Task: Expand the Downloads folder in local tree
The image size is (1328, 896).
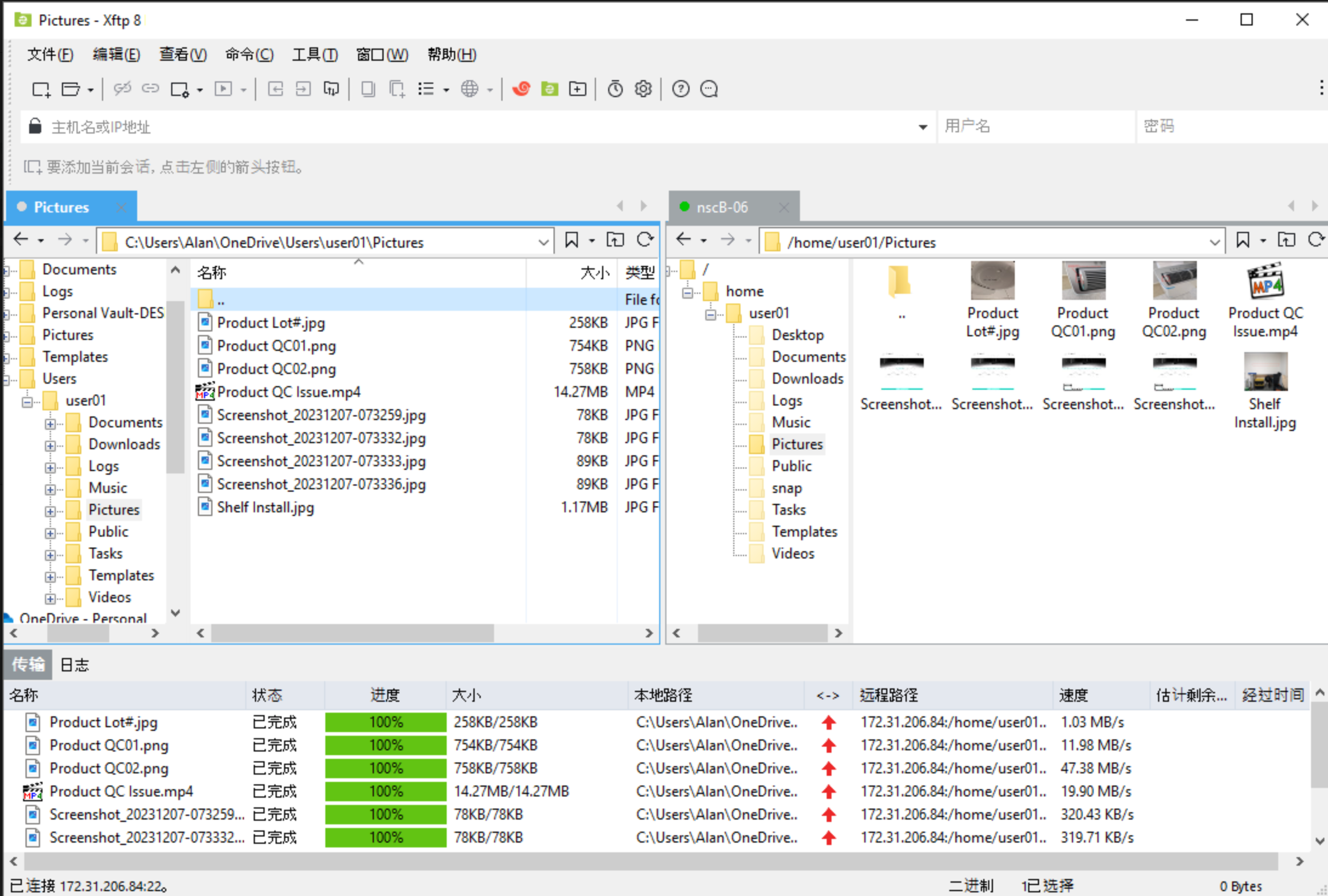Action: 50,446
